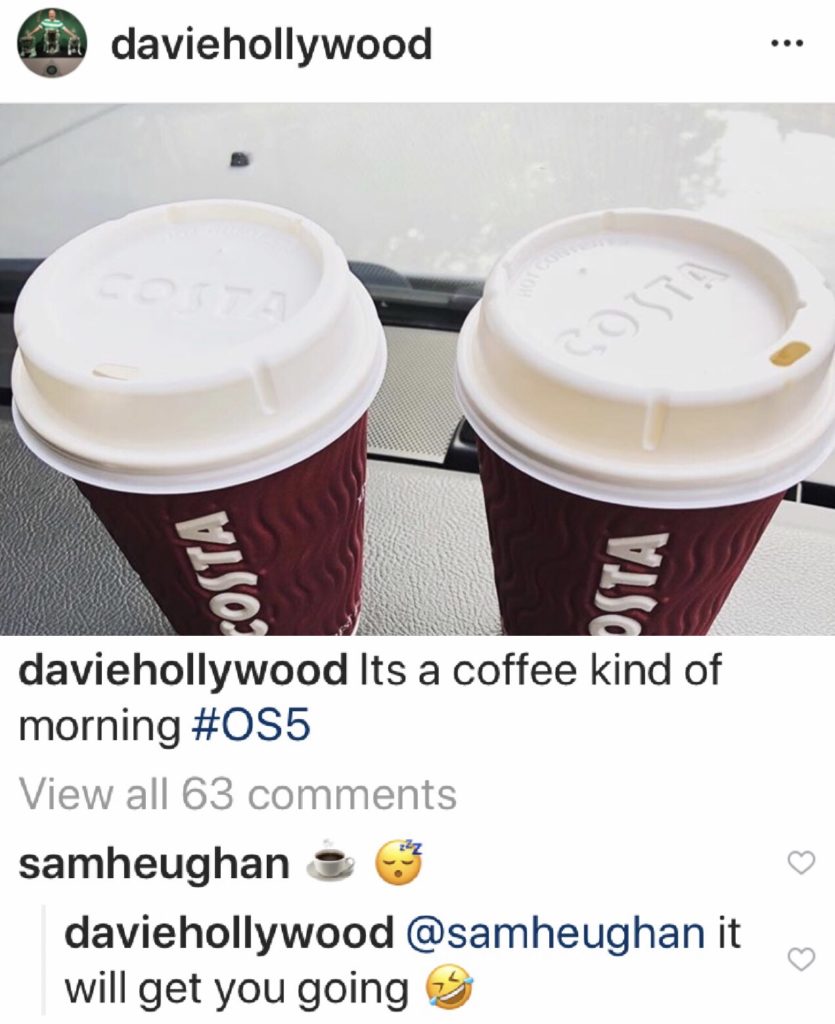Open the three-dot post options menu
Image resolution: width=835 pixels, height=1024 pixels.
click(x=788, y=44)
